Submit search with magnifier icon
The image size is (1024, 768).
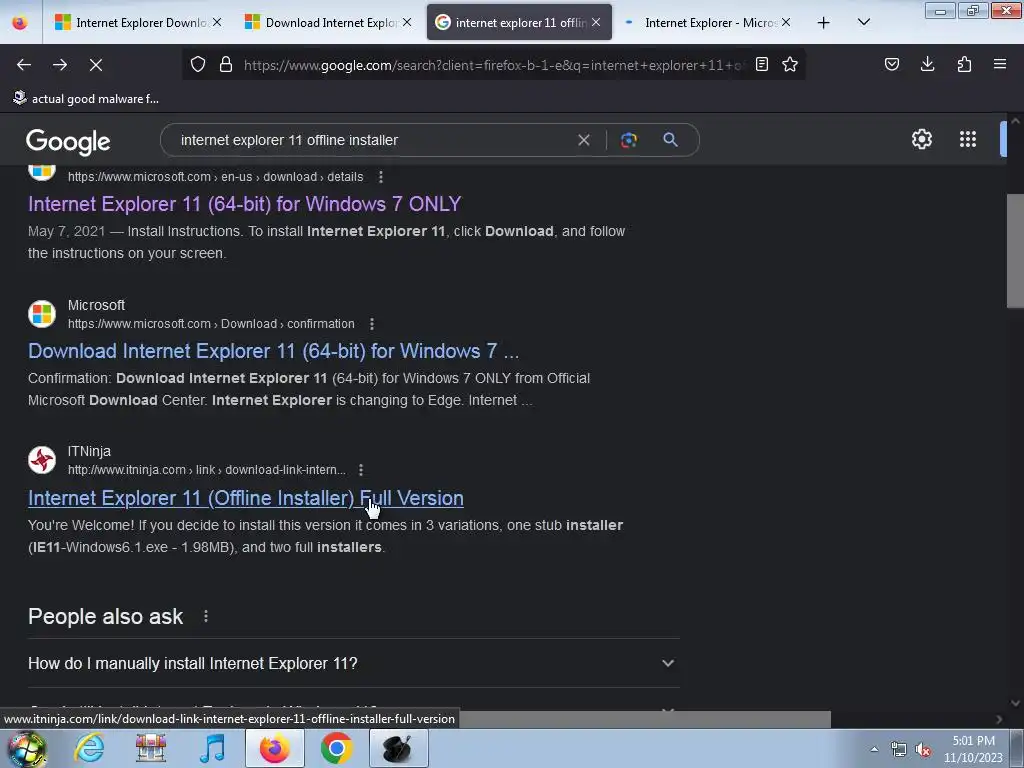tap(670, 140)
